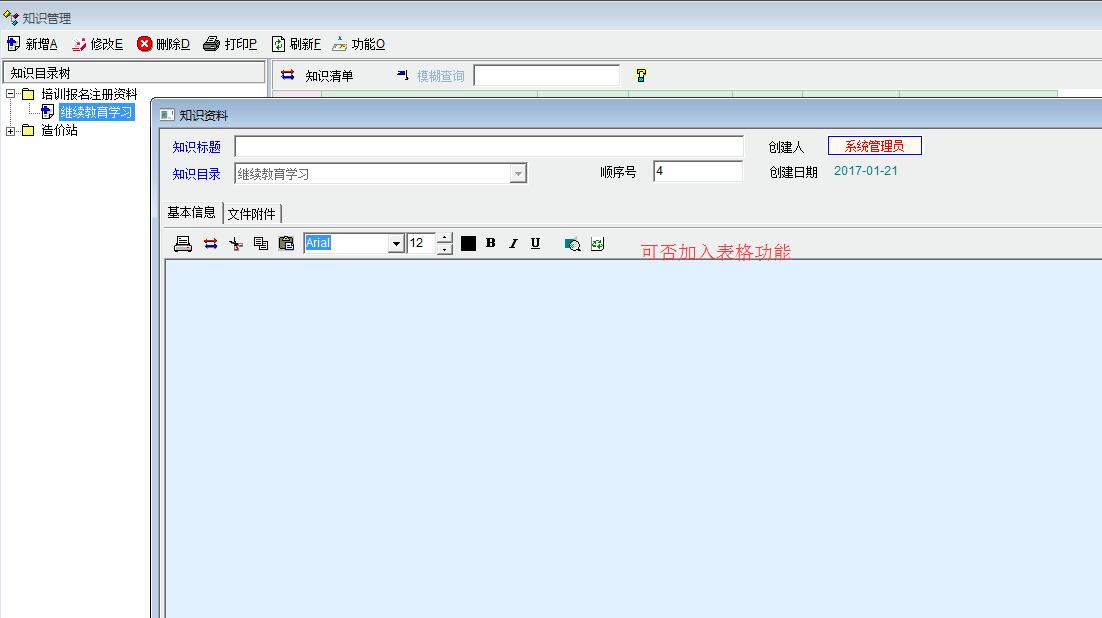Viewport: 1102px width, 618px height.
Task: Click the scissors cut icon in editor
Action: click(236, 243)
